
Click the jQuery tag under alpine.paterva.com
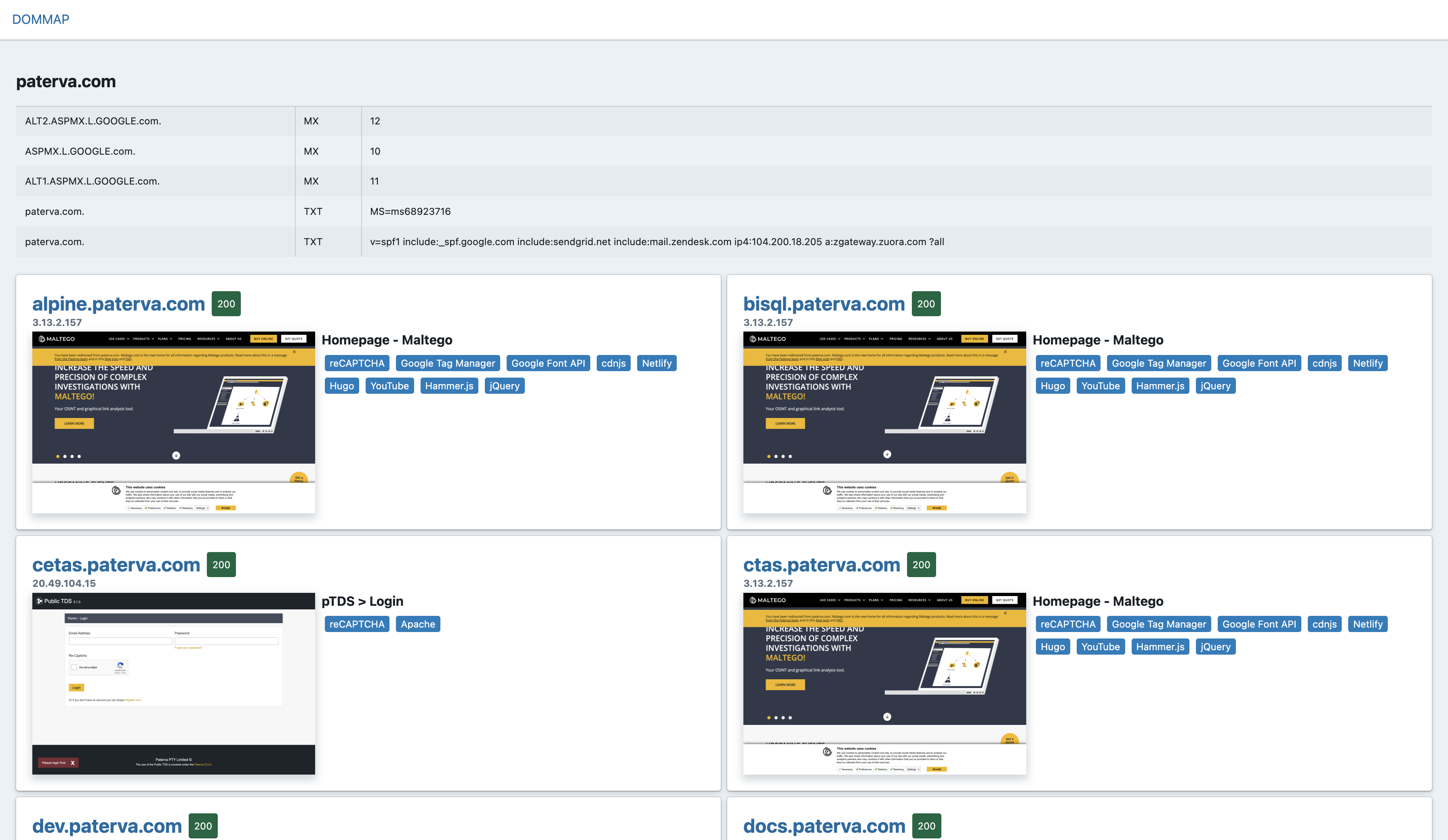pos(505,386)
